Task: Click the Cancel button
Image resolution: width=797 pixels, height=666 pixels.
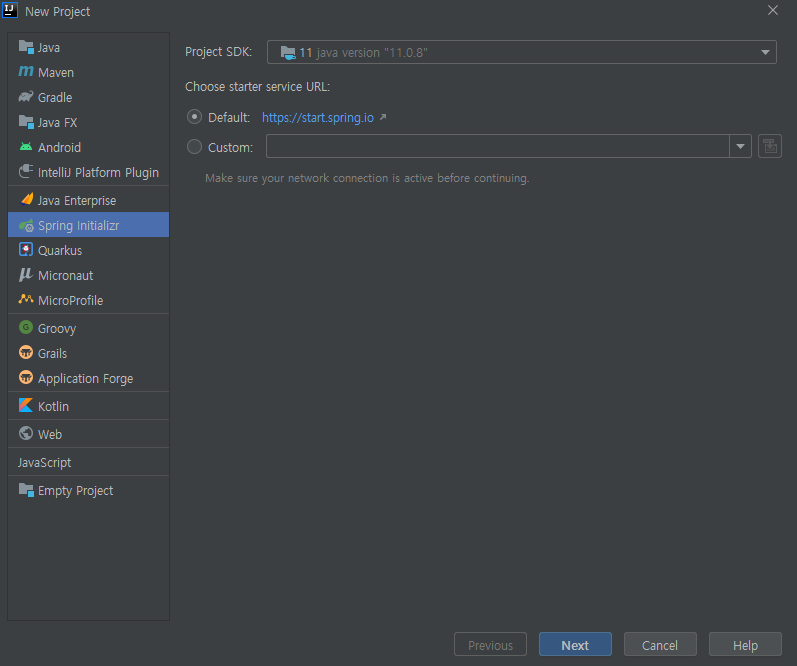Action: click(660, 645)
